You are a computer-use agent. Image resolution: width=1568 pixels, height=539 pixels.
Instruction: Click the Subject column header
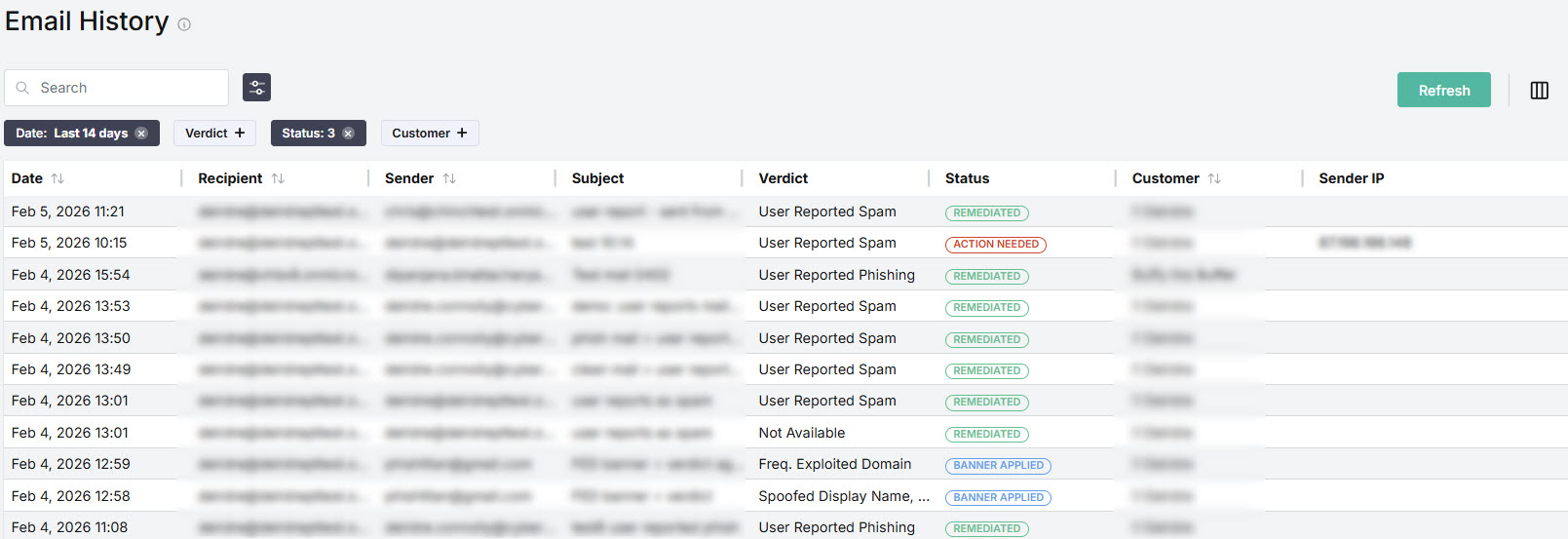598,178
